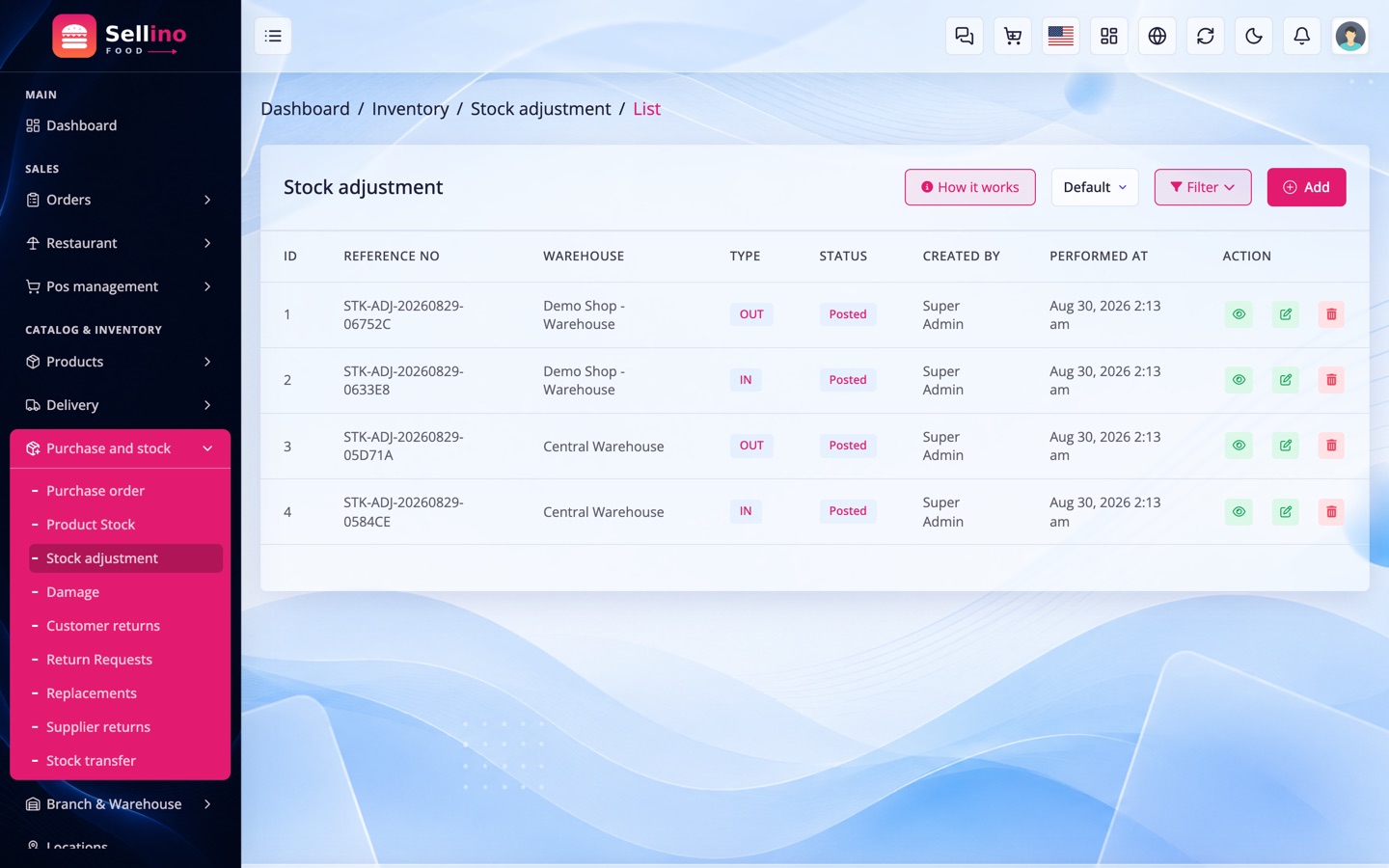Expand the Delivery submenu
Image resolution: width=1389 pixels, height=868 pixels.
(120, 405)
